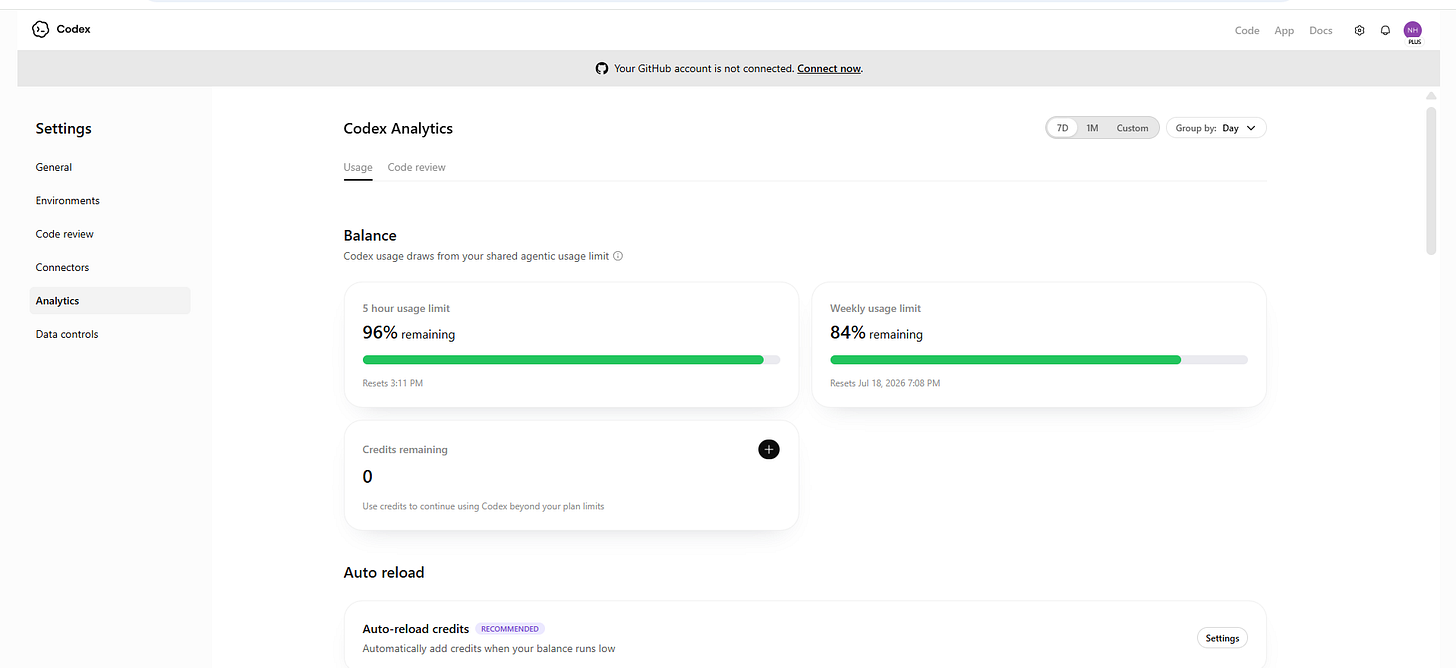
Task: Open Connectors settings
Action: pyautogui.click(x=110, y=267)
